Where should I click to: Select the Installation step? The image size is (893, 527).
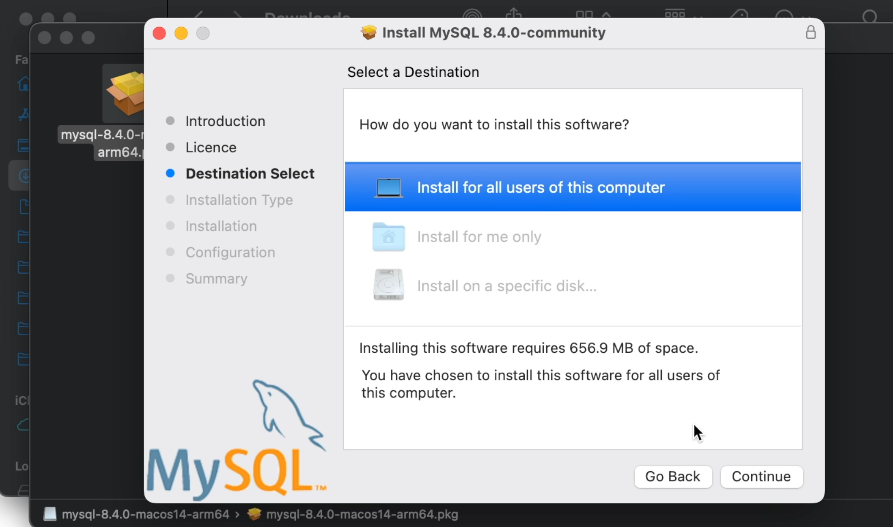tap(221, 226)
